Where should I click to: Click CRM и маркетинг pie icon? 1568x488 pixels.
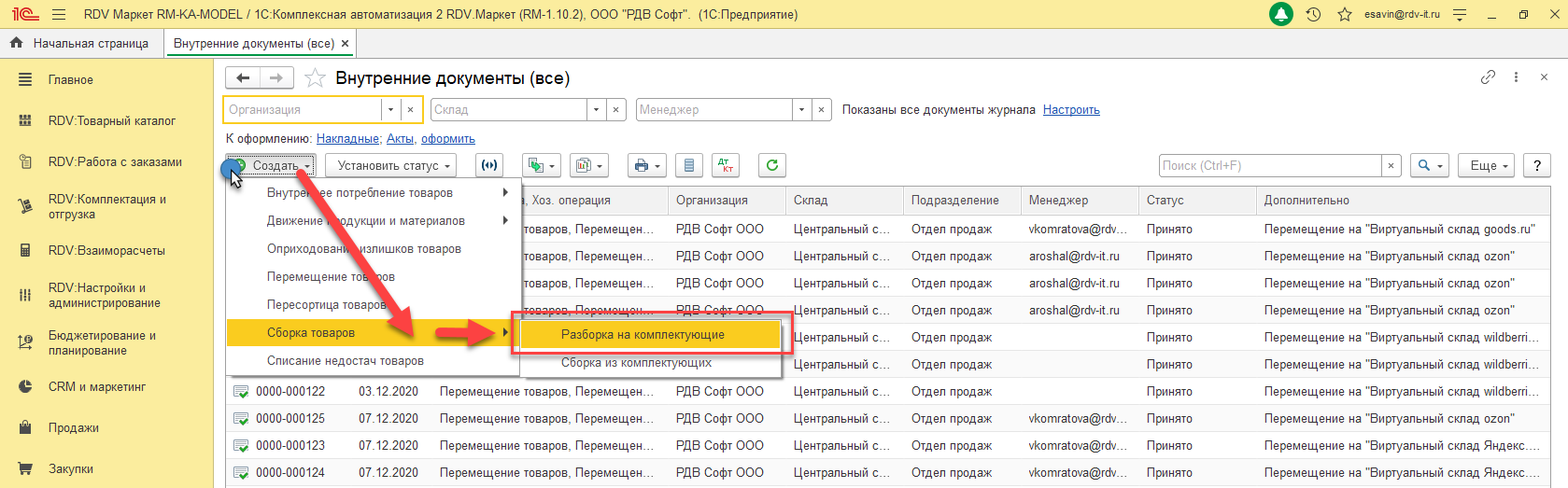(x=25, y=386)
